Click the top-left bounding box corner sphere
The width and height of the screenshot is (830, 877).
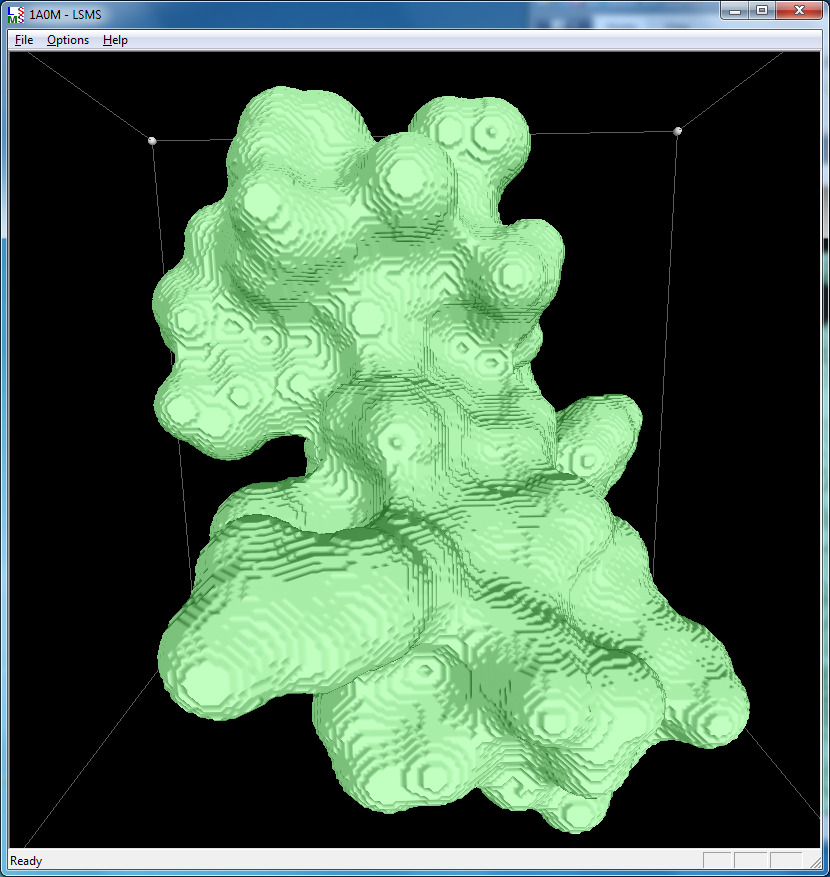[x=152, y=141]
